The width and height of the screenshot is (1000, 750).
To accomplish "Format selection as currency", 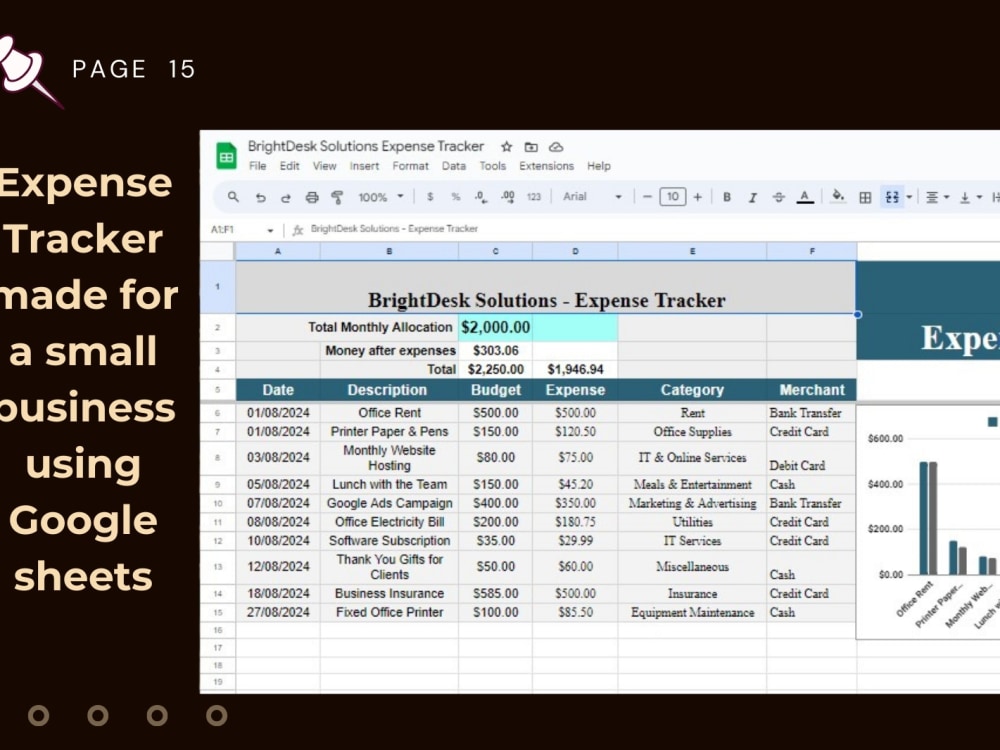I will pos(430,197).
